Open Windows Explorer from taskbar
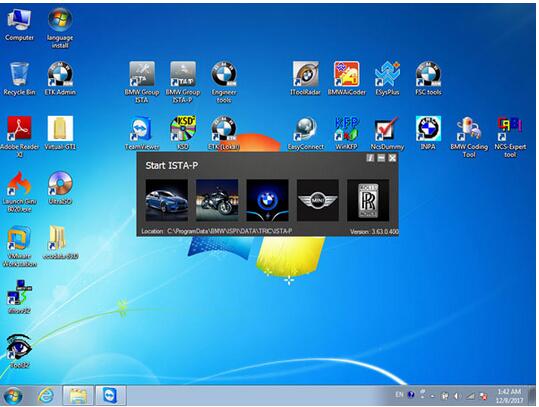539x407 pixels. click(x=78, y=396)
